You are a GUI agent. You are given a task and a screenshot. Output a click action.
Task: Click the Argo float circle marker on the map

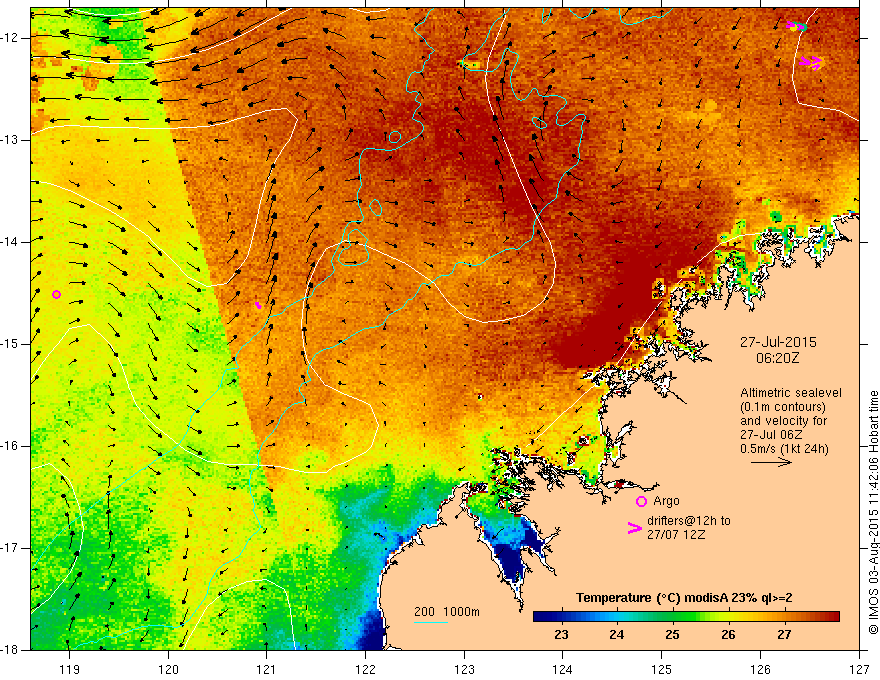point(56,295)
